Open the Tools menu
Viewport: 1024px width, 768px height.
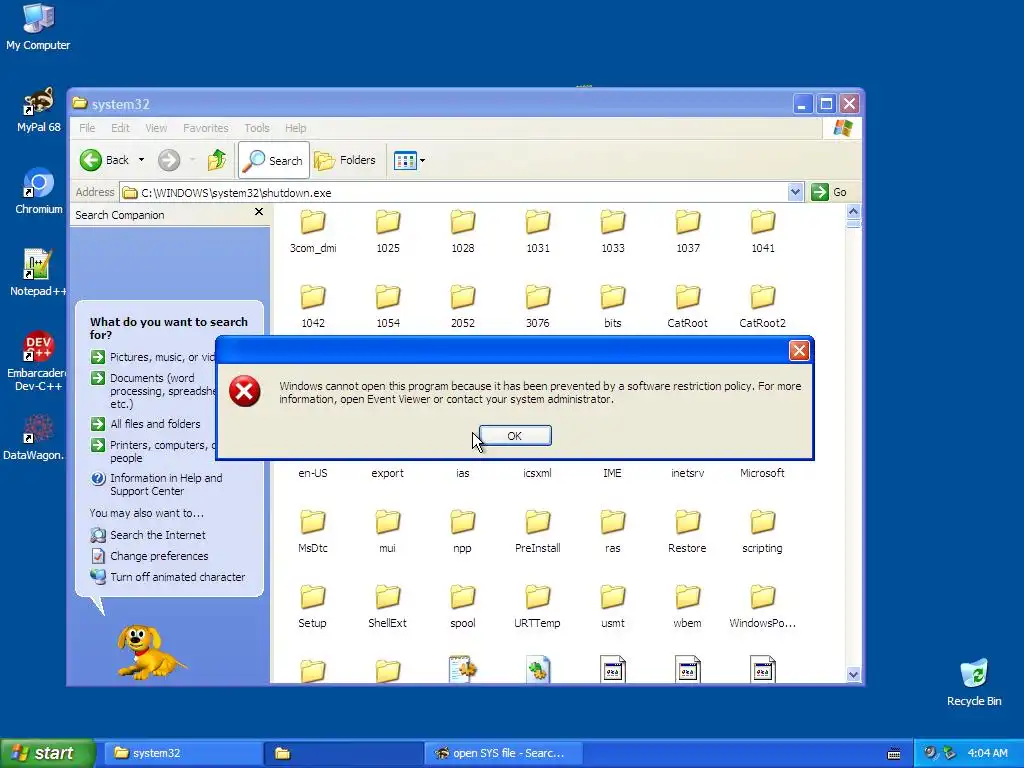point(257,128)
